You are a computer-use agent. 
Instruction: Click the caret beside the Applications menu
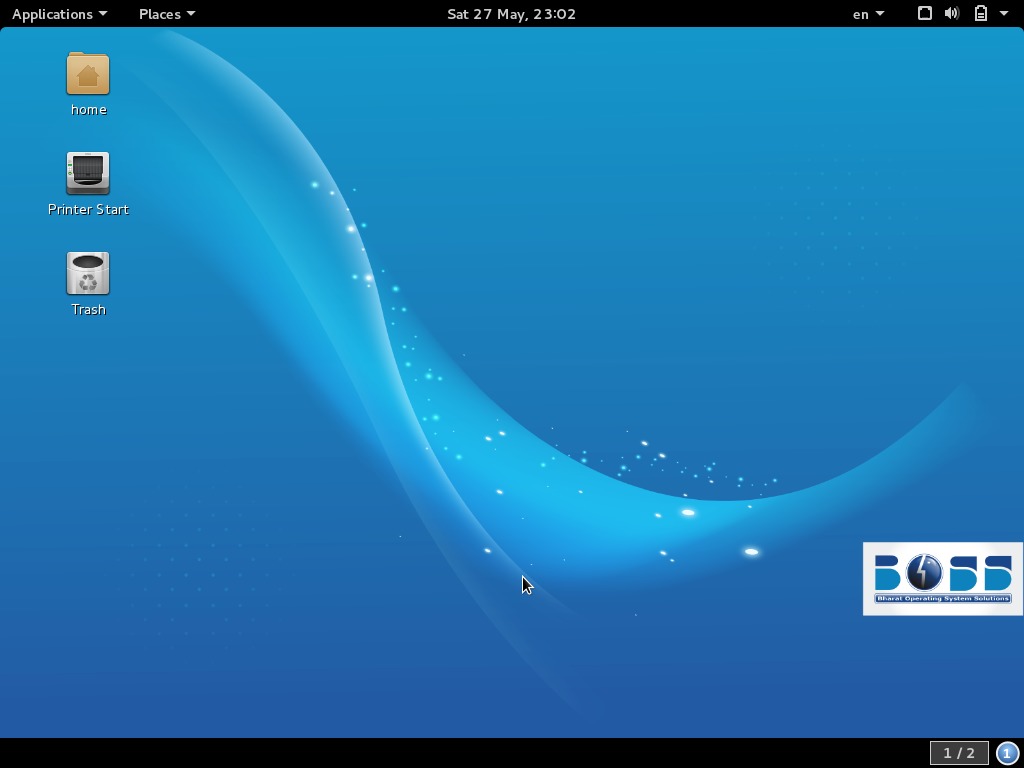coord(100,13)
